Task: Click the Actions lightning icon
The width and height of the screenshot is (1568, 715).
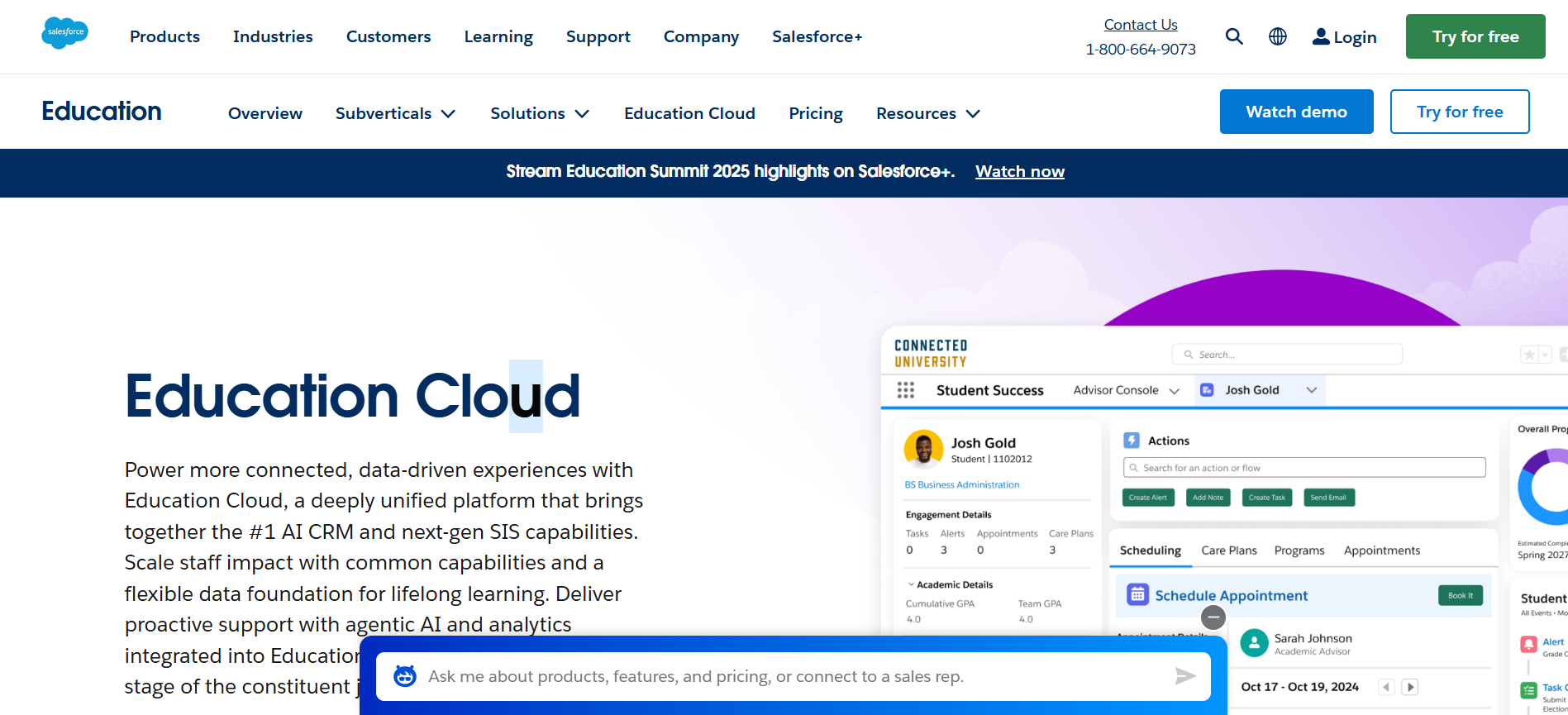Action: (1132, 441)
